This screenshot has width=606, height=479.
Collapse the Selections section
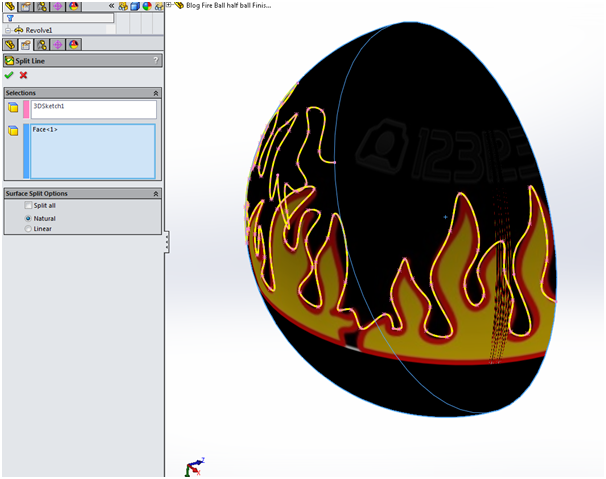pyautogui.click(x=155, y=92)
